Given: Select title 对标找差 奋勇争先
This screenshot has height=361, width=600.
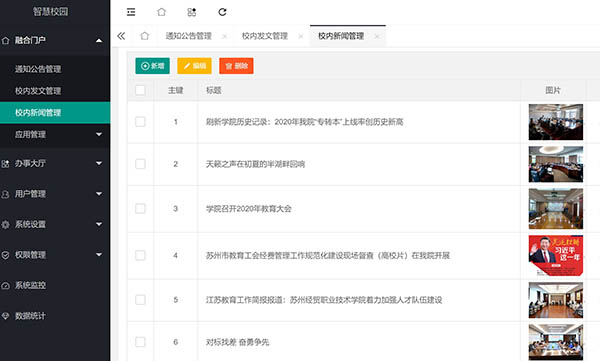Looking at the screenshot, I should point(238,342).
